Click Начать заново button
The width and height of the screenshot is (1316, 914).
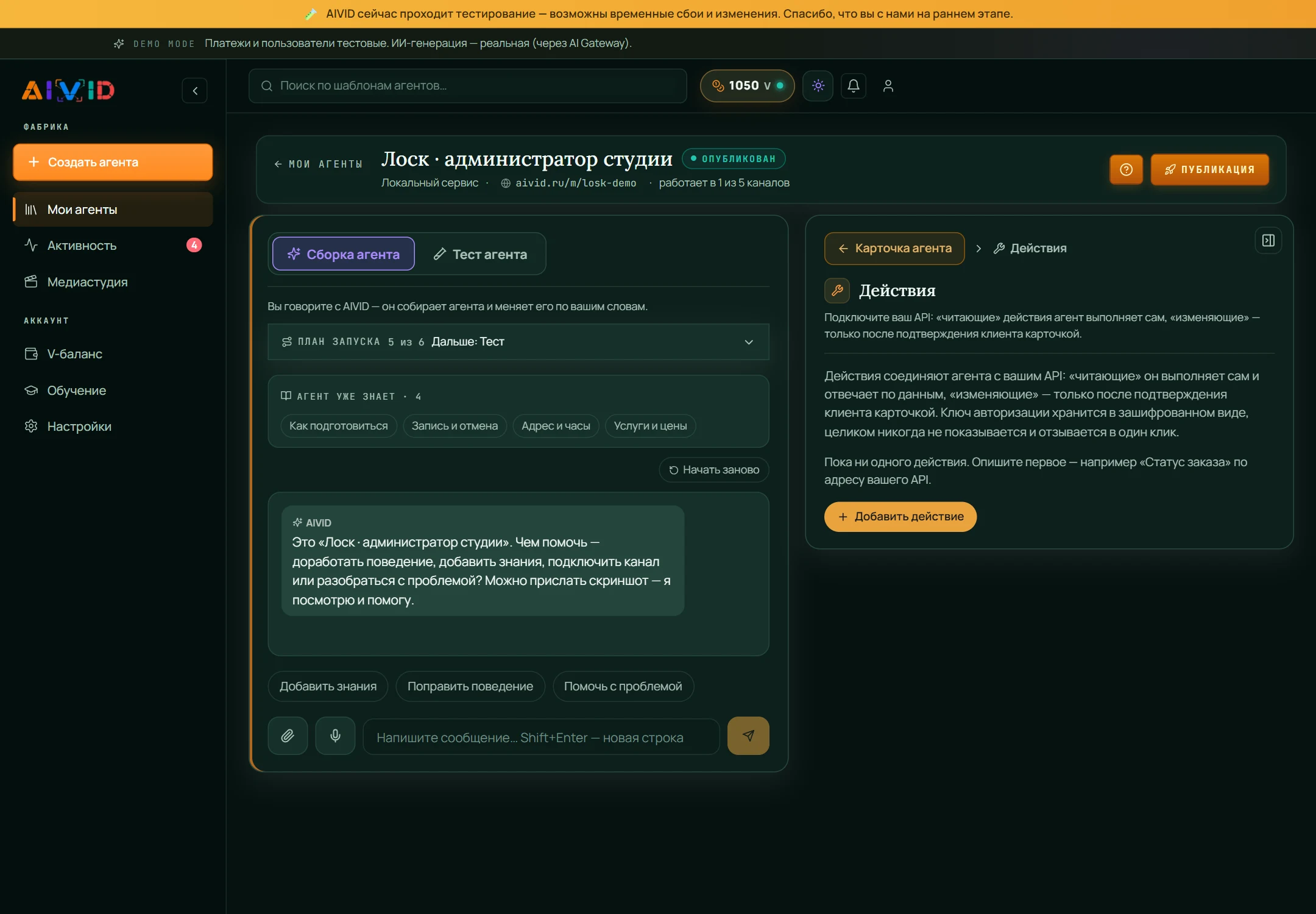[x=714, y=470]
